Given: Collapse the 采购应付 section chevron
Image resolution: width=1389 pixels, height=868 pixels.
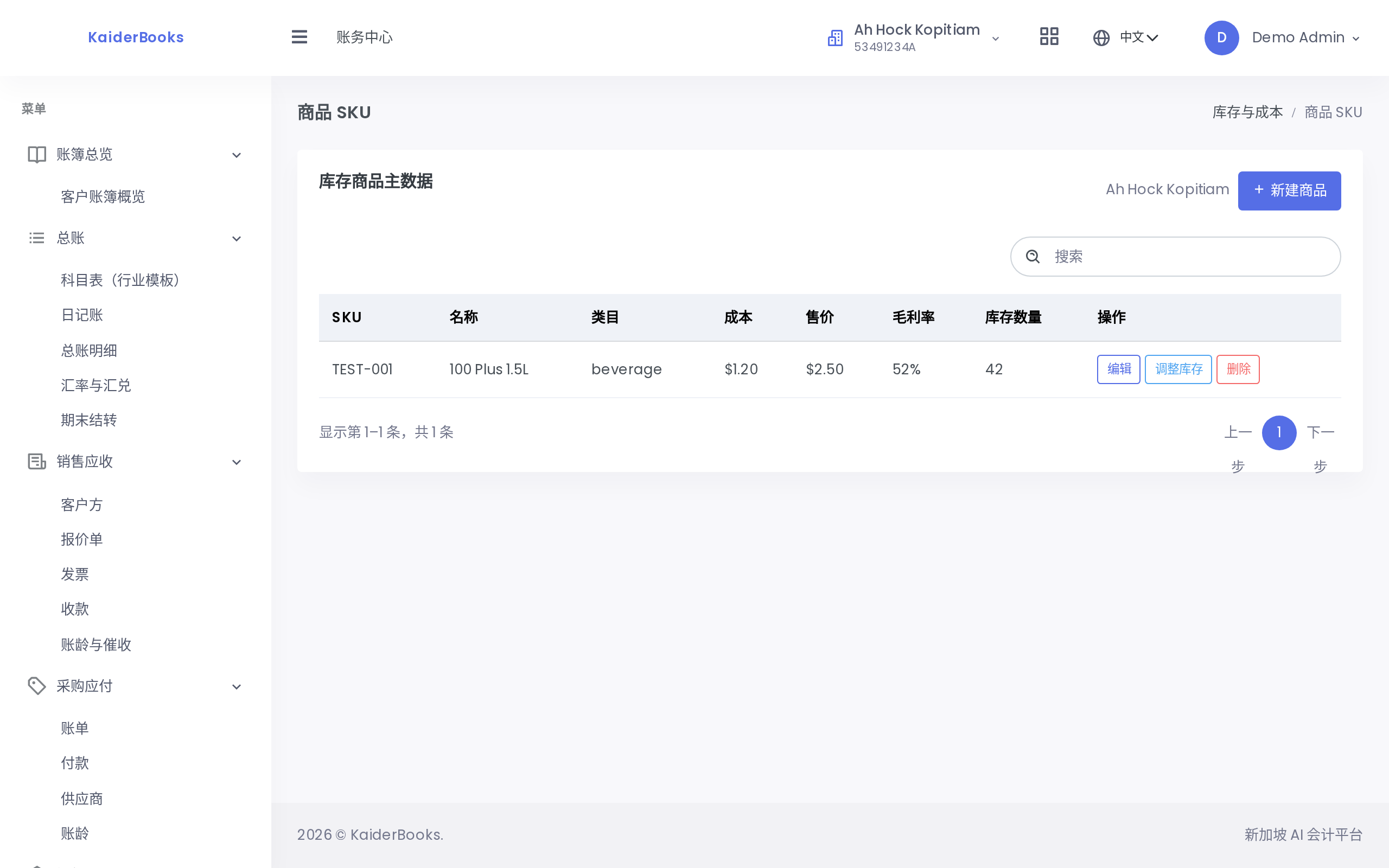Looking at the screenshot, I should point(237,687).
